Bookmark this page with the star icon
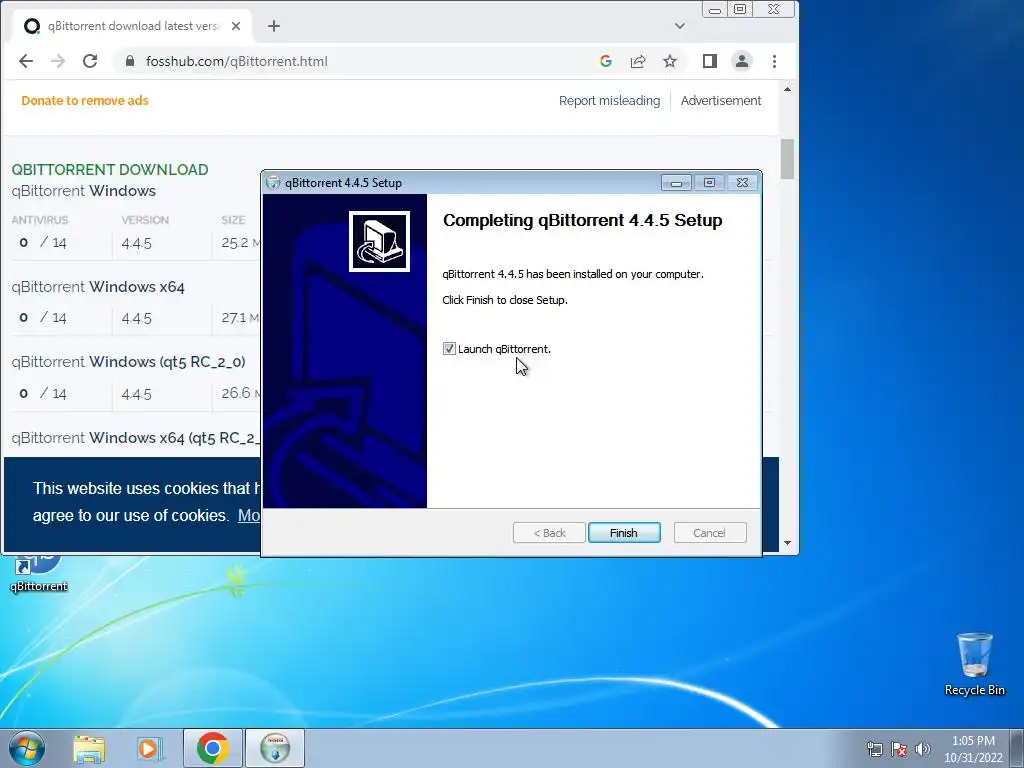Screen dimensions: 1024x768 669,61
